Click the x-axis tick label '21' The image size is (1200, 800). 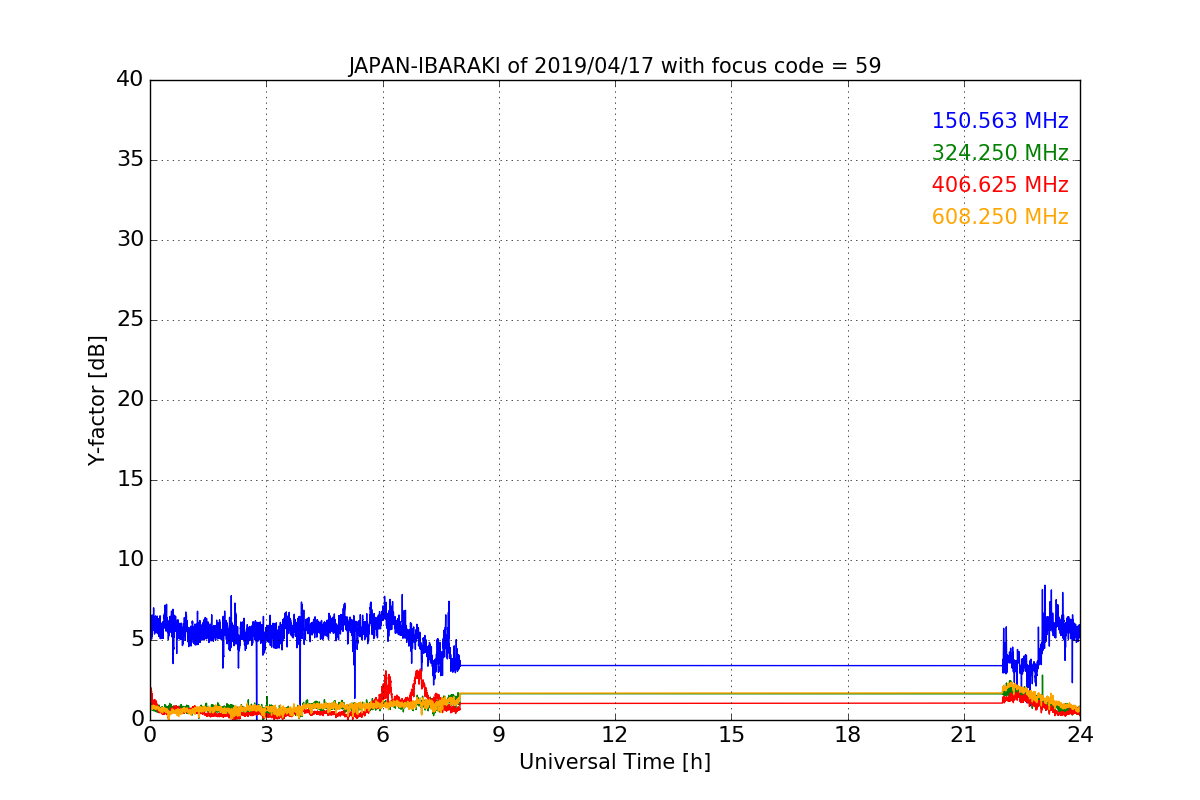point(964,734)
